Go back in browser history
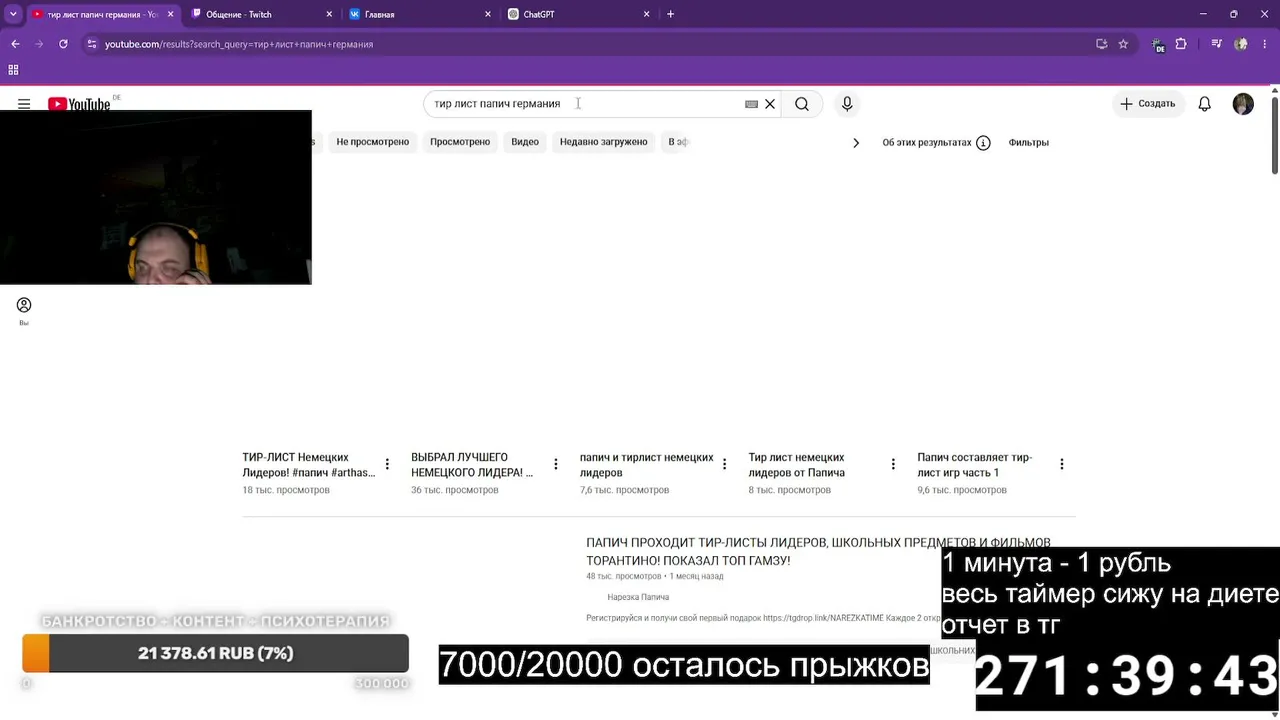The image size is (1280, 720). click(x=15, y=44)
